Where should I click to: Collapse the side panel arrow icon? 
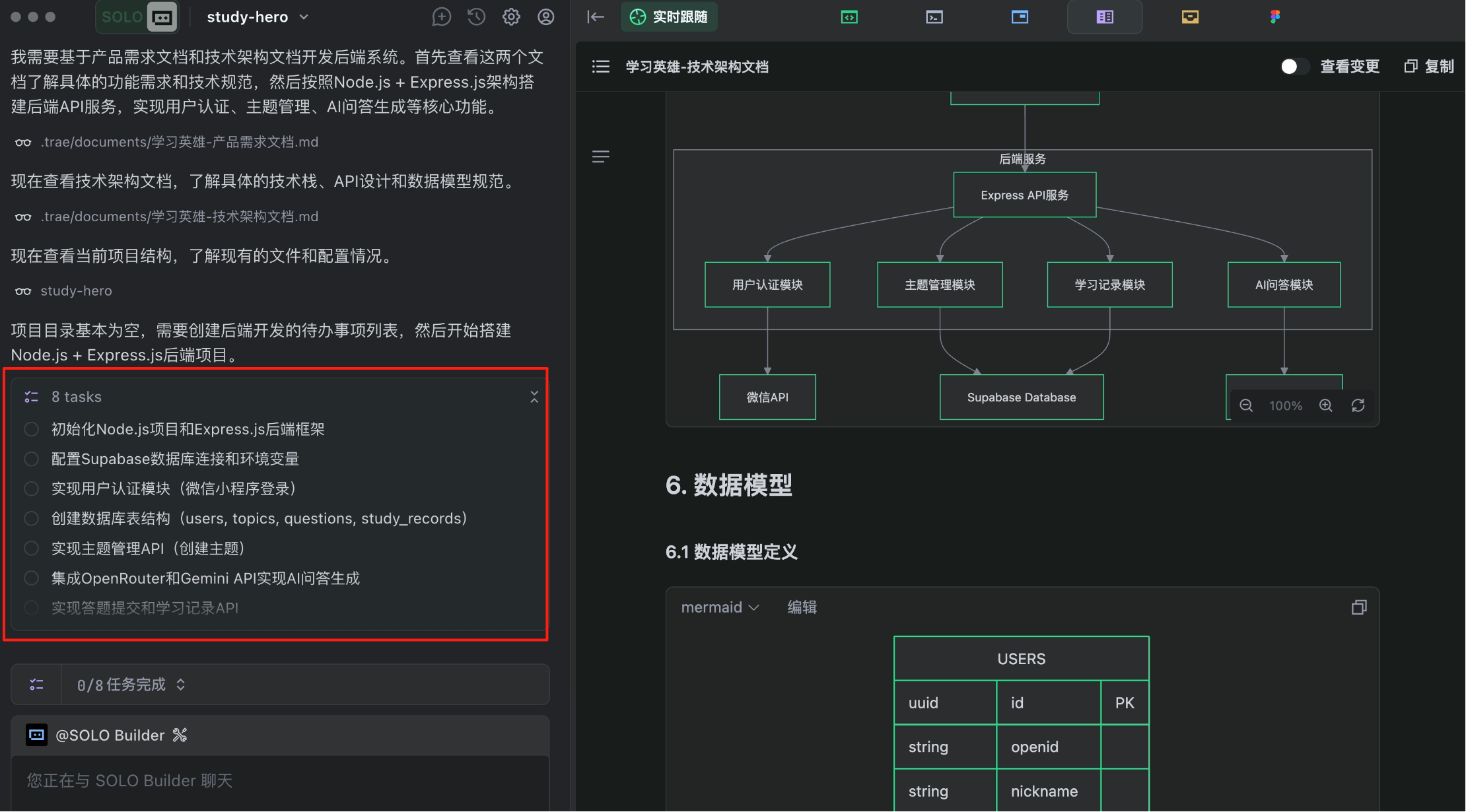[x=596, y=17]
